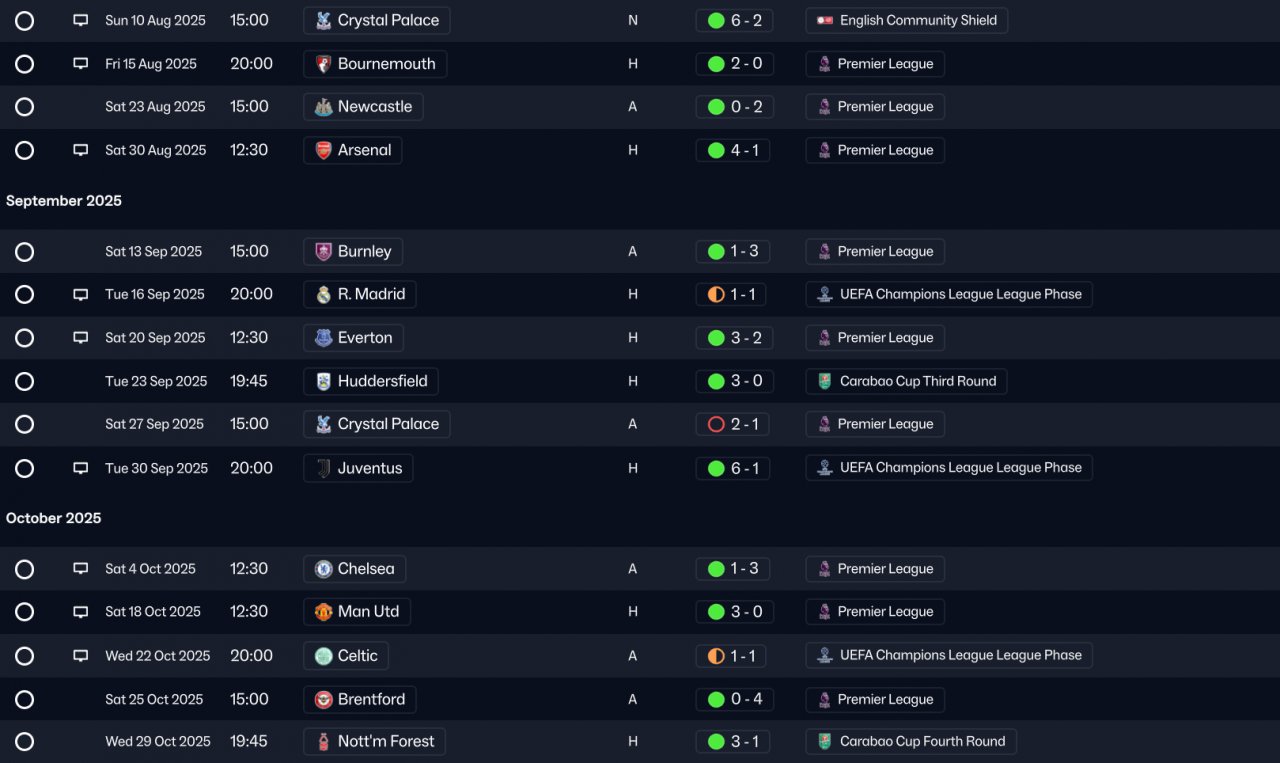Click the Man Utd crest icon
This screenshot has width=1280, height=763.
tap(323, 612)
